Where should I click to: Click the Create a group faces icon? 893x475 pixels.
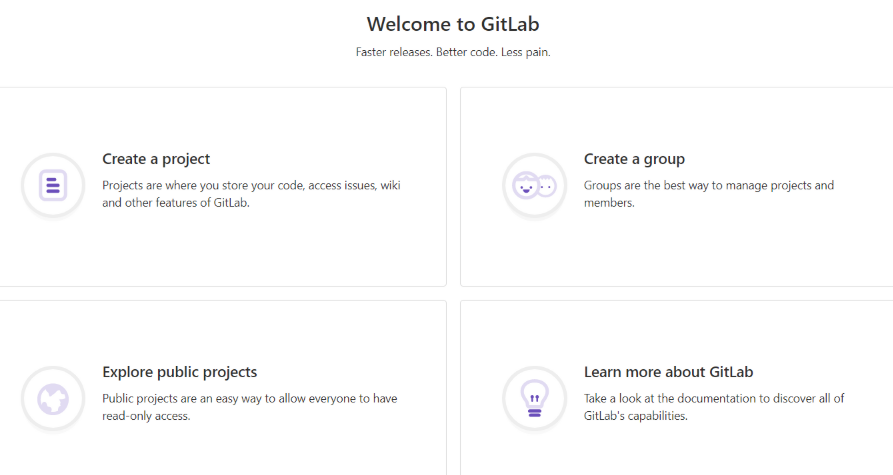click(534, 185)
